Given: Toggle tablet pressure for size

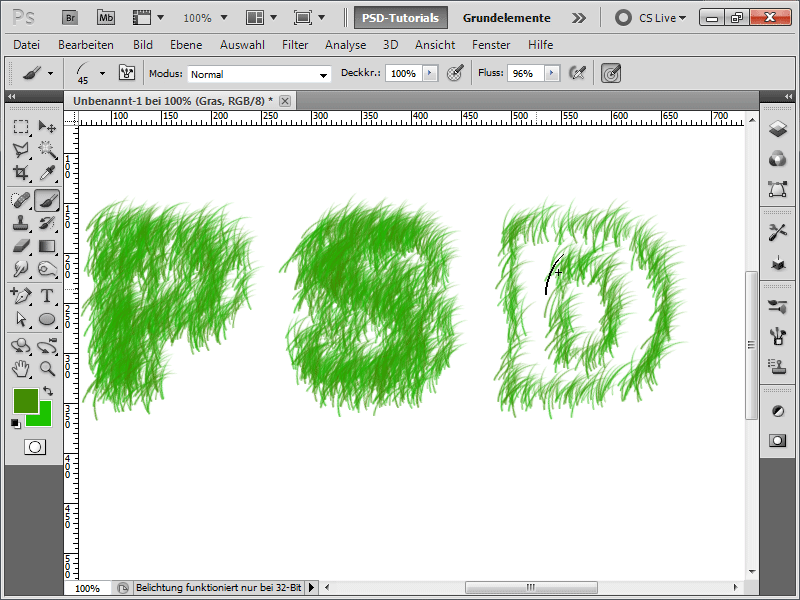Looking at the screenshot, I should click(611, 73).
